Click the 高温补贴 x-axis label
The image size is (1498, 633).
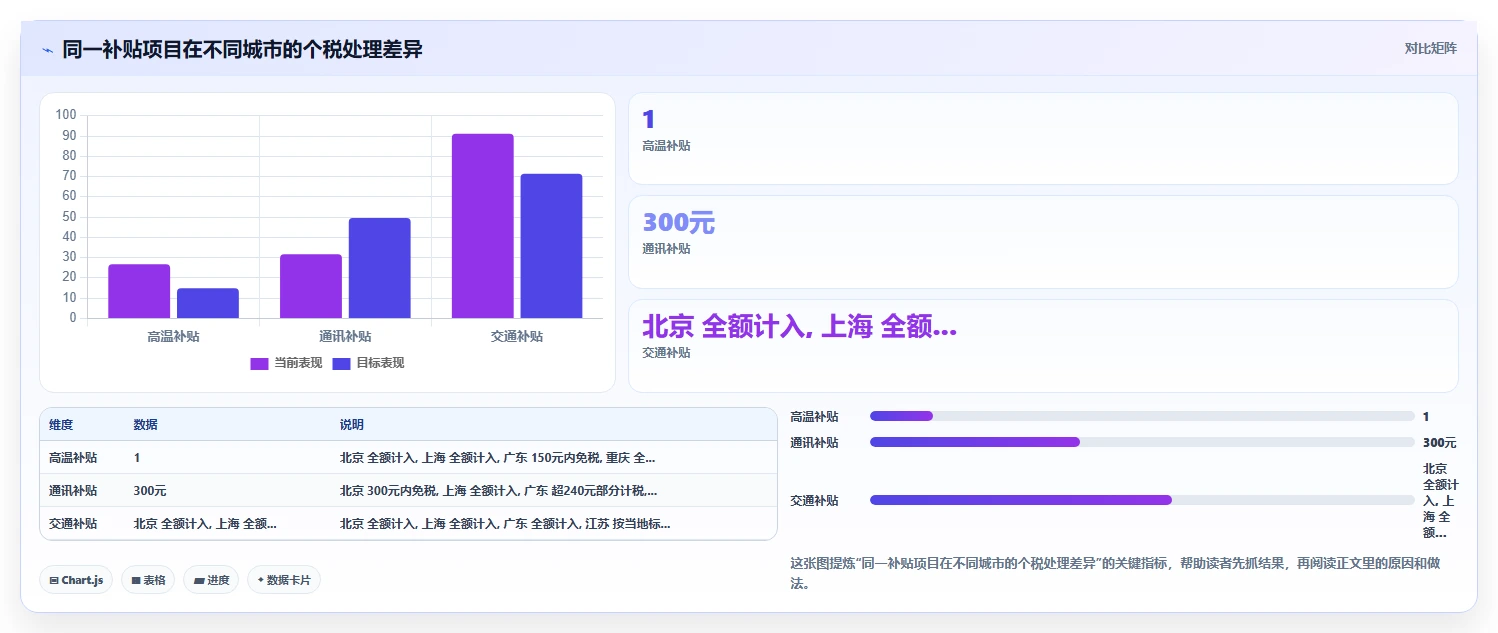pyautogui.click(x=173, y=337)
